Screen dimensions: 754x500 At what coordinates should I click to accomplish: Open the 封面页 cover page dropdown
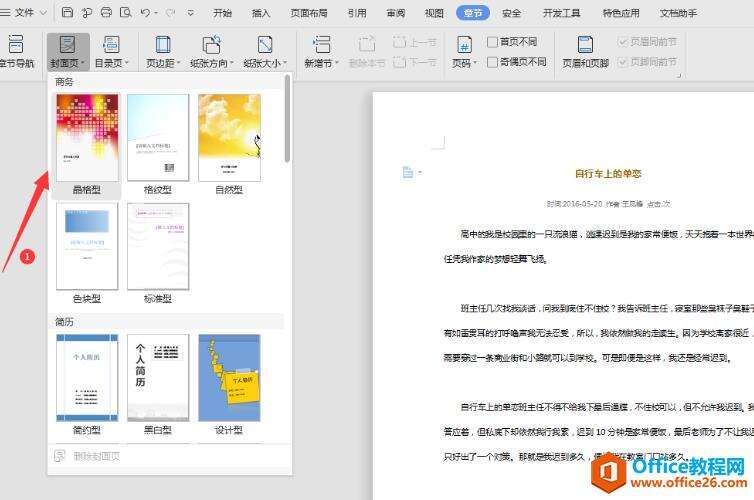pos(68,52)
